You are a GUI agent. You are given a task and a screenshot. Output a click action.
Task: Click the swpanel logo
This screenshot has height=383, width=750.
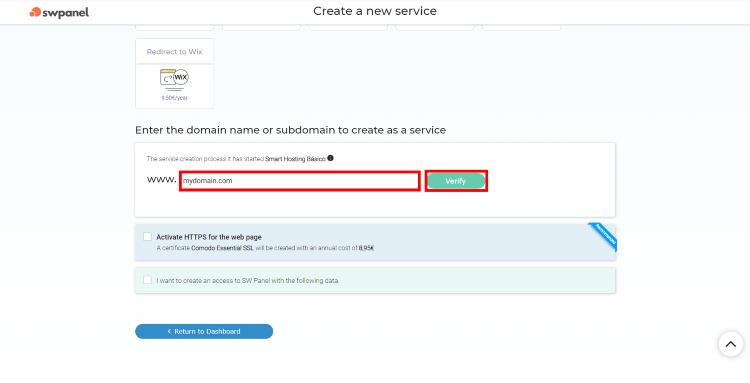(x=59, y=12)
